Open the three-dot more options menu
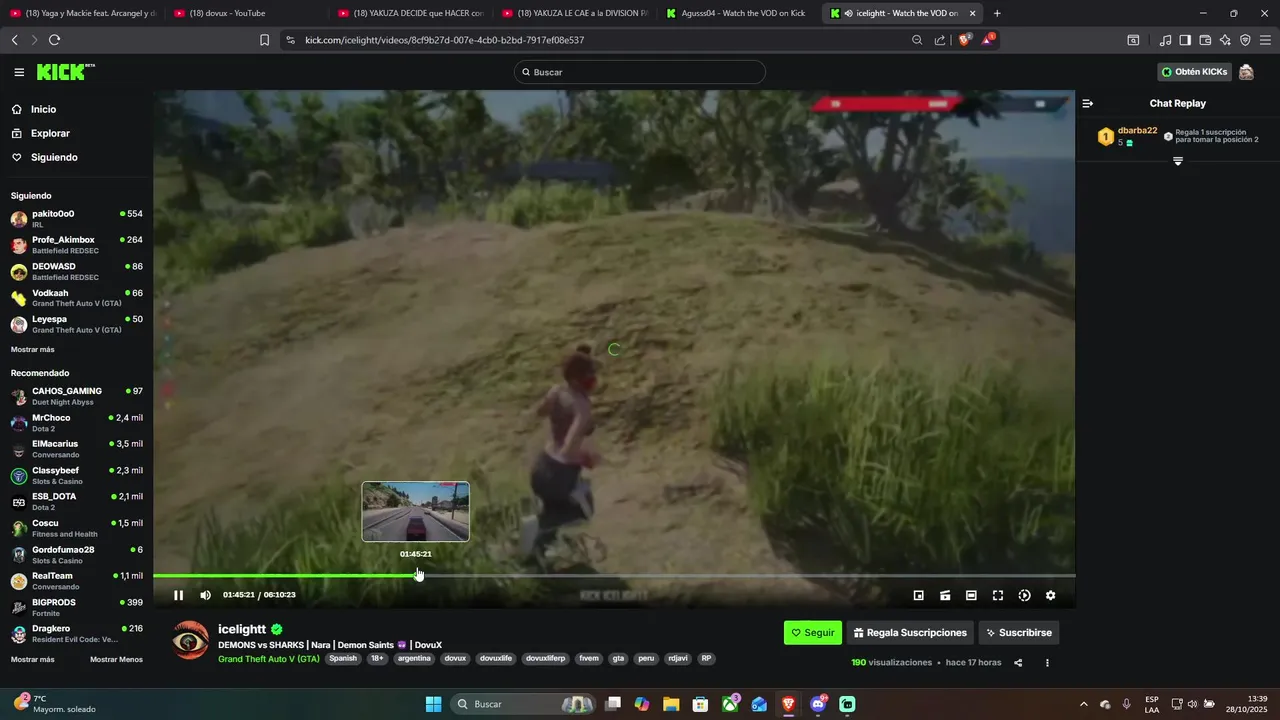Viewport: 1280px width, 720px height. coord(1047,662)
